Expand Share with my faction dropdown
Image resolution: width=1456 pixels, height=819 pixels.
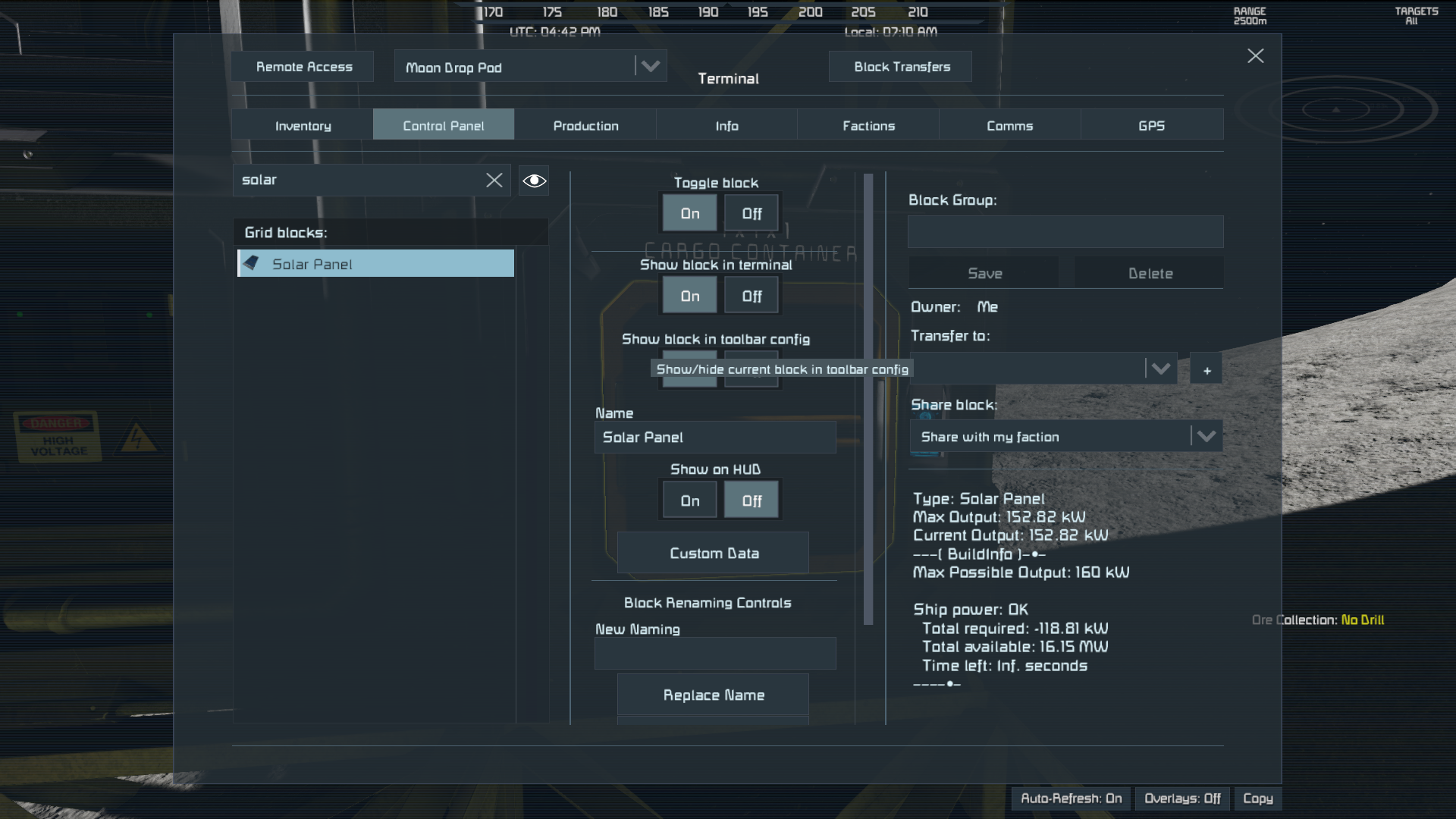(1206, 437)
